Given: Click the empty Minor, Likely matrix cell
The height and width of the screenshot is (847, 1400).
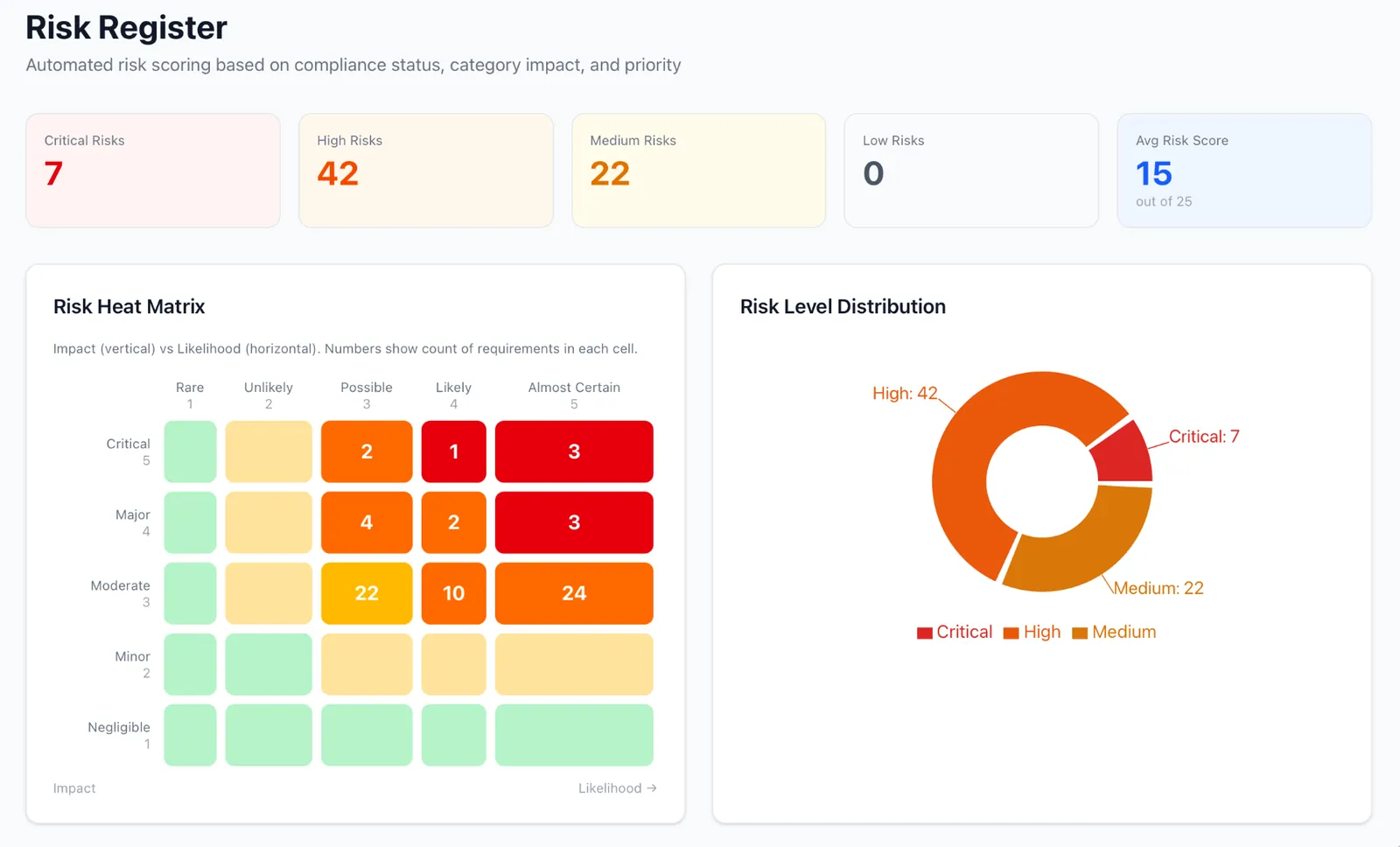Looking at the screenshot, I should (453, 664).
